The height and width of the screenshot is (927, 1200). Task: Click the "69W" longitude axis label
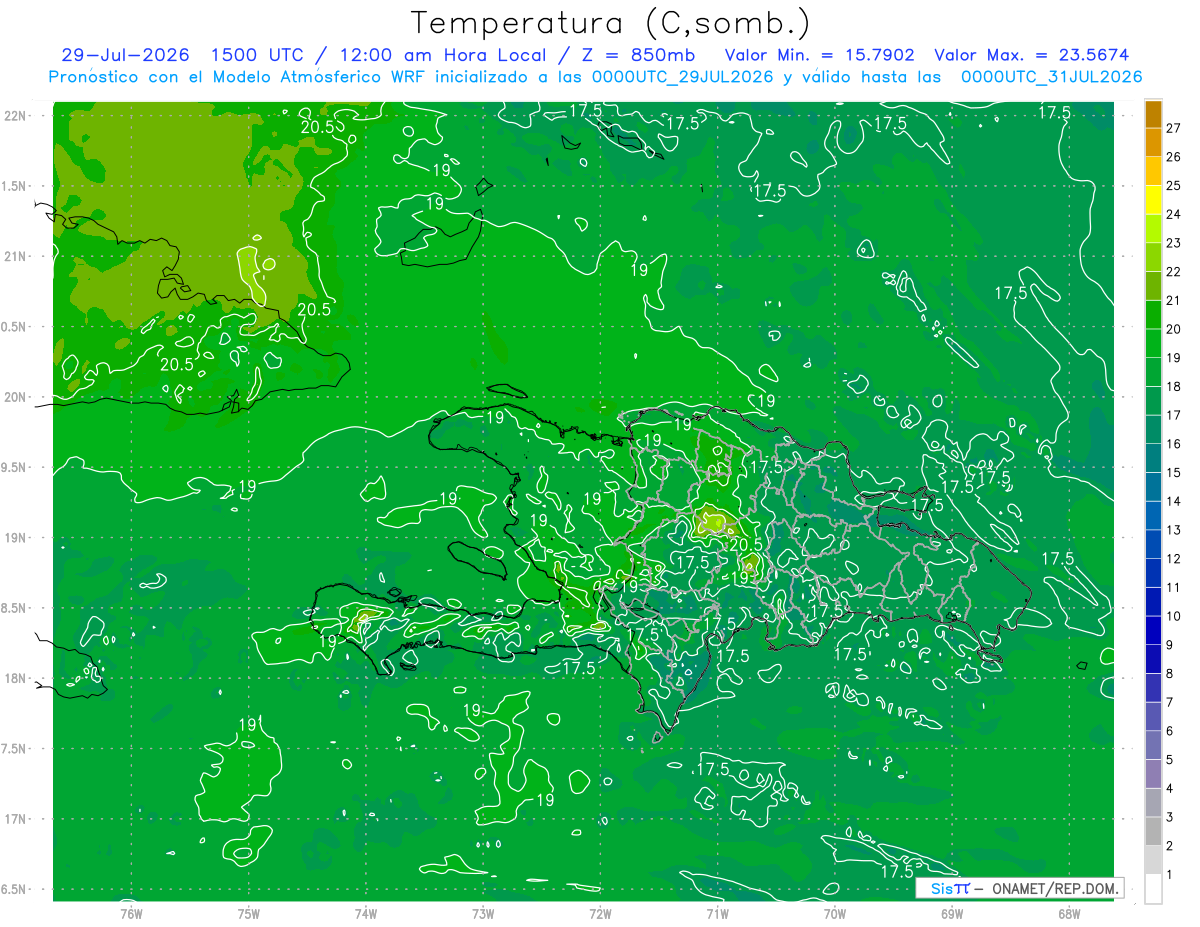coord(952,913)
